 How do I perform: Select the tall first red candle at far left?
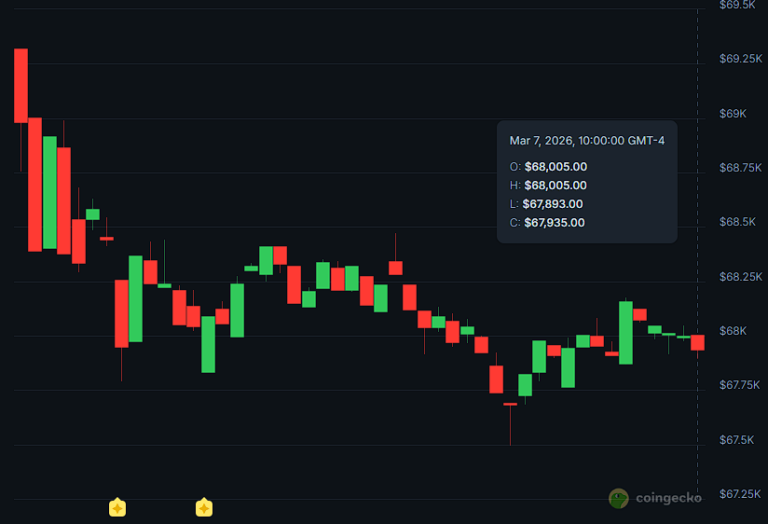pyautogui.click(x=20, y=85)
